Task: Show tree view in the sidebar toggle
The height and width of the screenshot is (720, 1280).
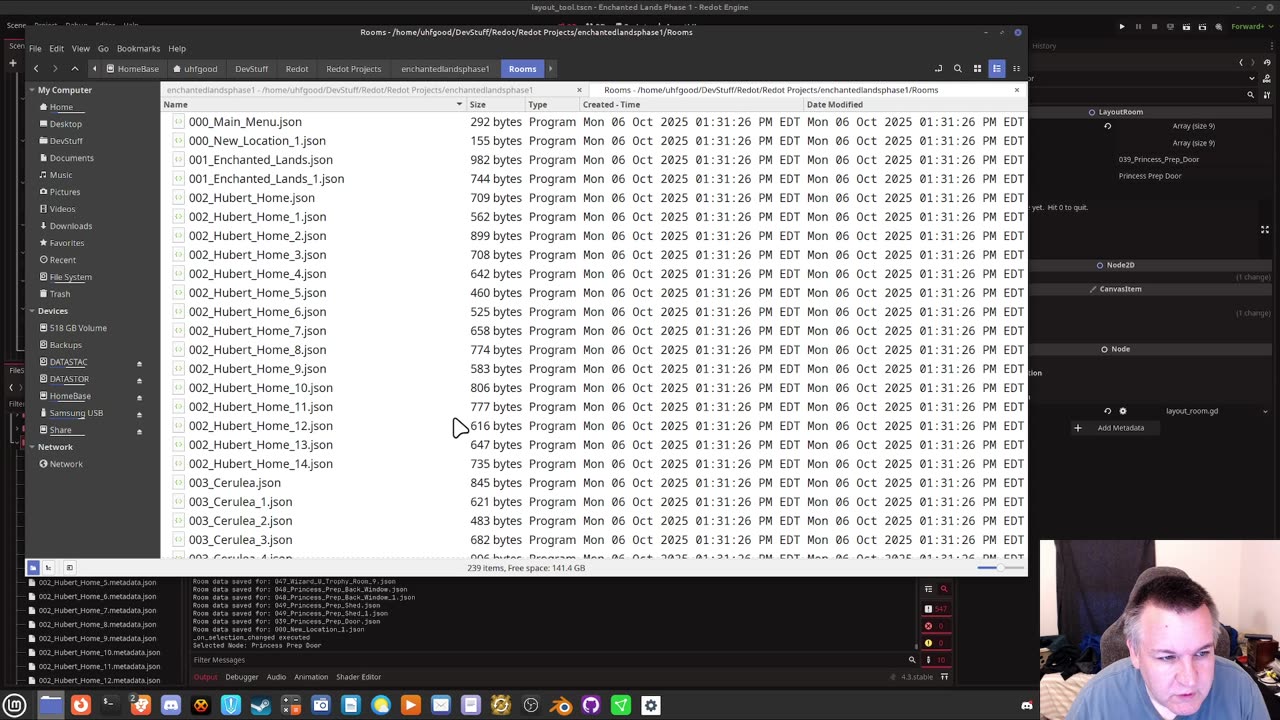Action: pos(49,568)
